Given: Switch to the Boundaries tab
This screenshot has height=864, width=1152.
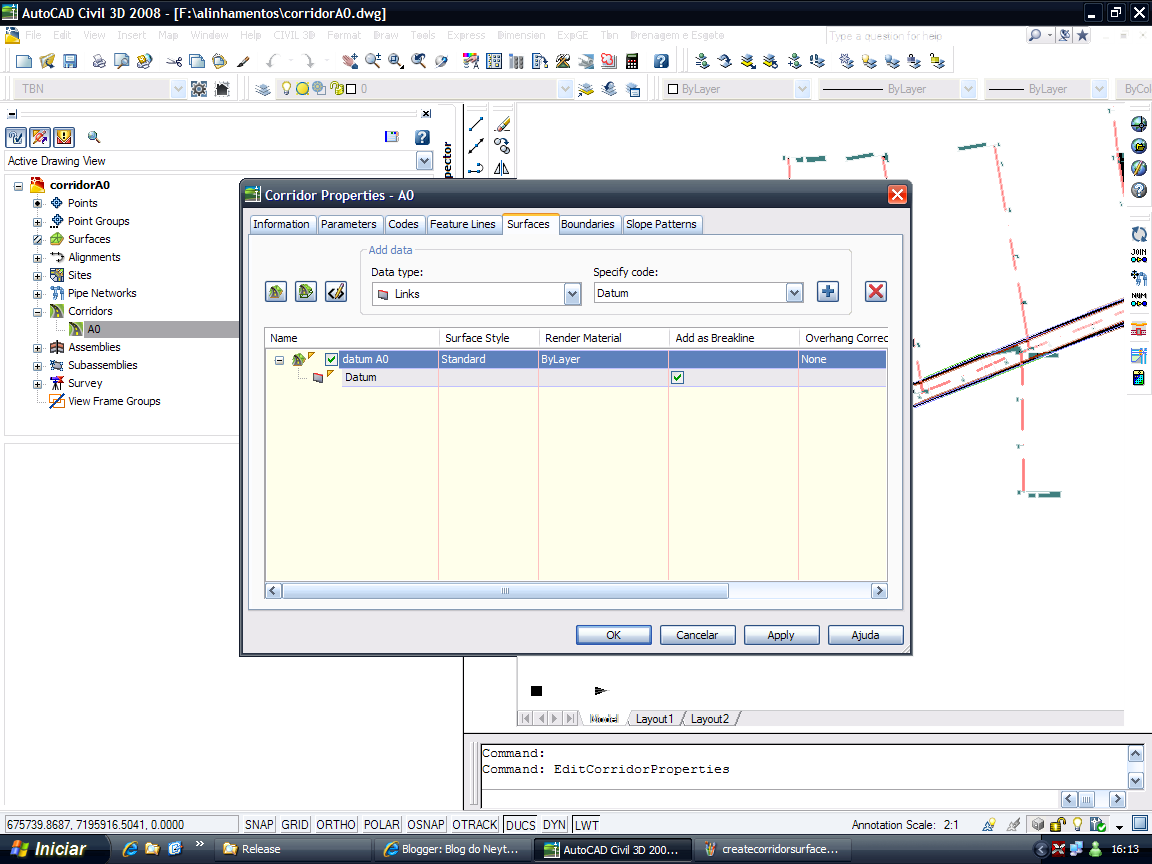Looking at the screenshot, I should point(588,224).
